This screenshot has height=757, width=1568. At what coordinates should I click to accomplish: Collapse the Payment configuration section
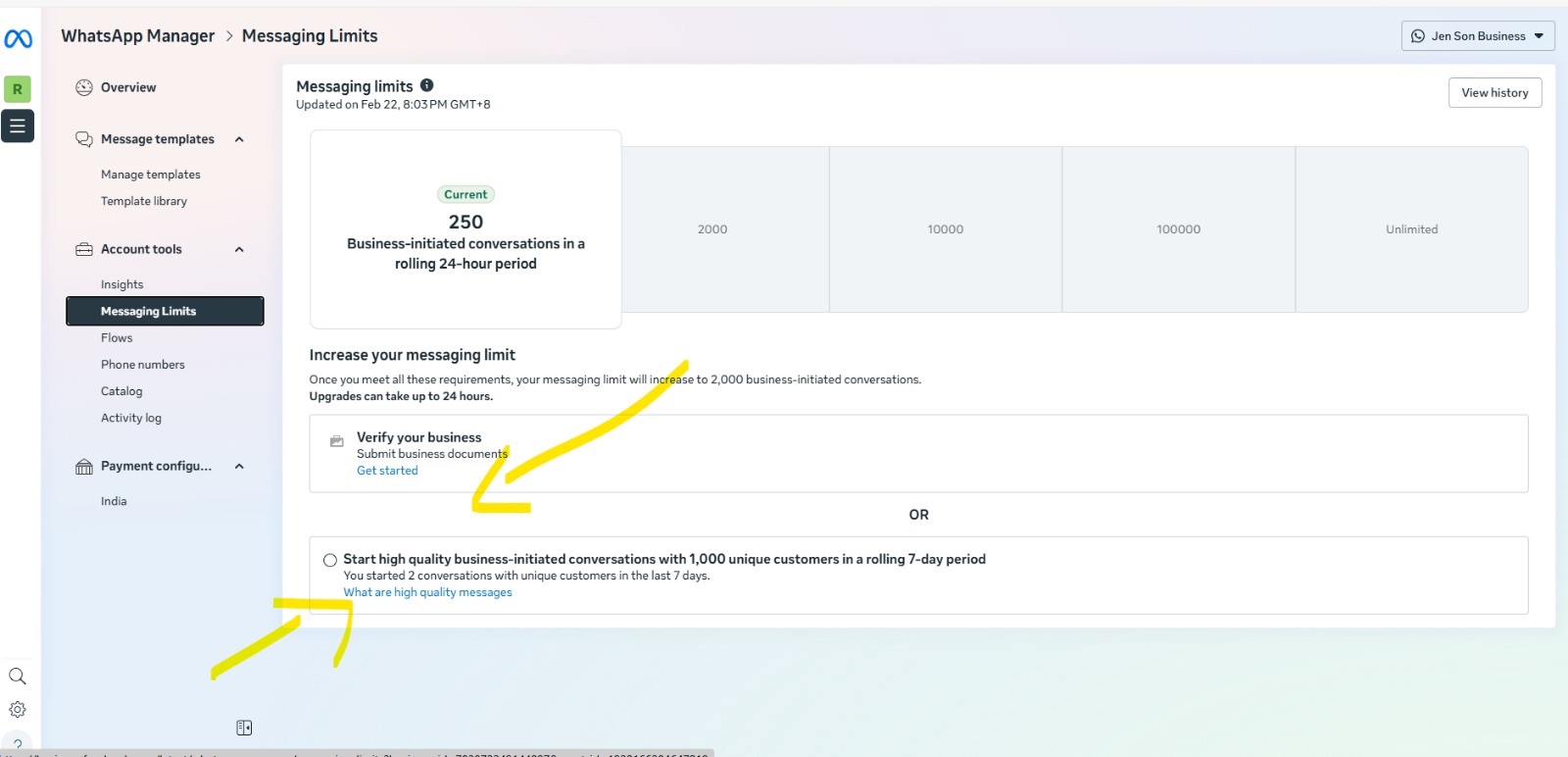coord(239,466)
